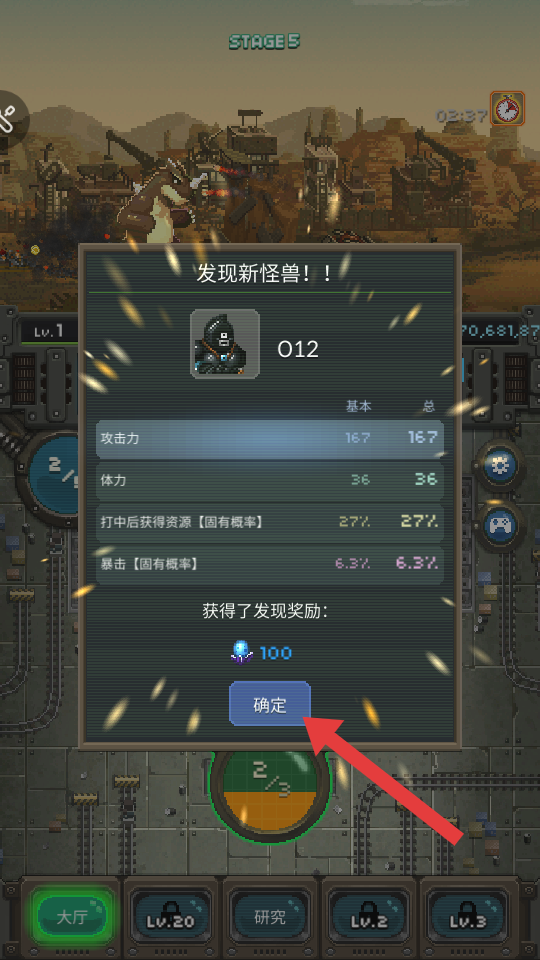Tap the blue 2/ gauge on left

(x=52, y=476)
